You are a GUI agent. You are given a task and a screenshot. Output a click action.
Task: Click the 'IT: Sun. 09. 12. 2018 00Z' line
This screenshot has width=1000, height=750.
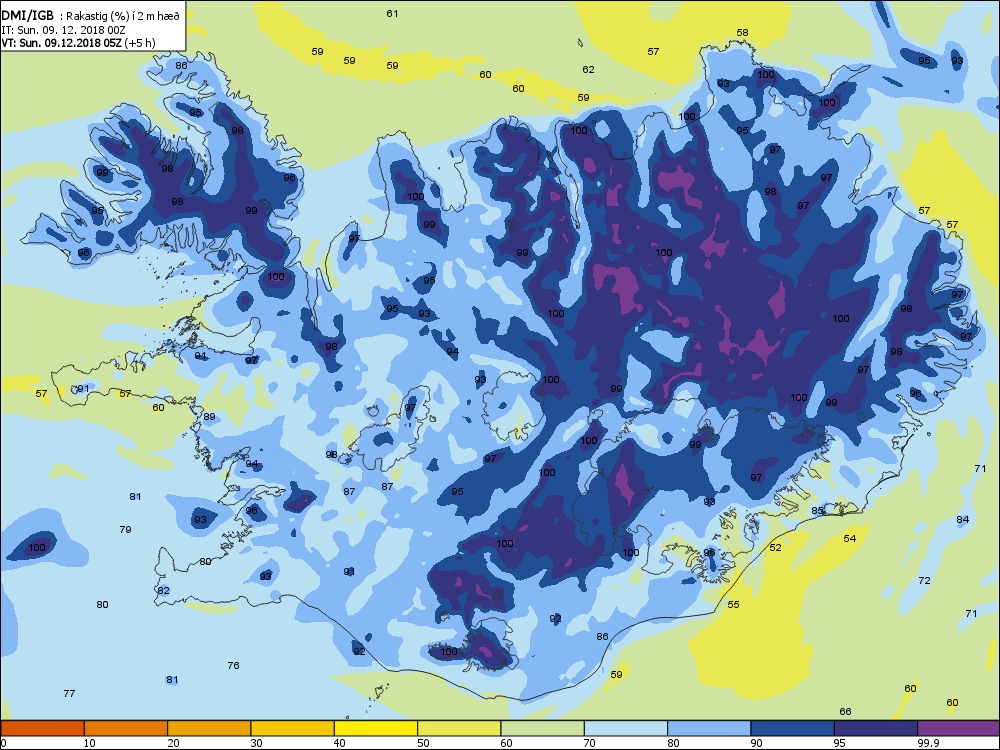65,30
